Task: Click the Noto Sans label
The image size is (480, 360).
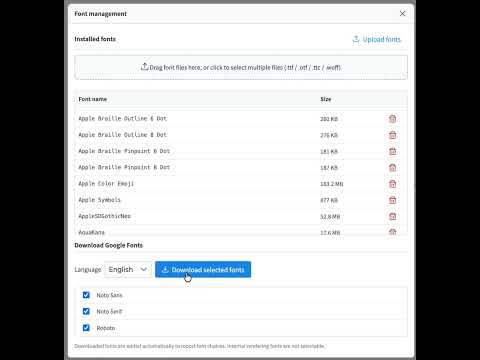Action: (109, 295)
